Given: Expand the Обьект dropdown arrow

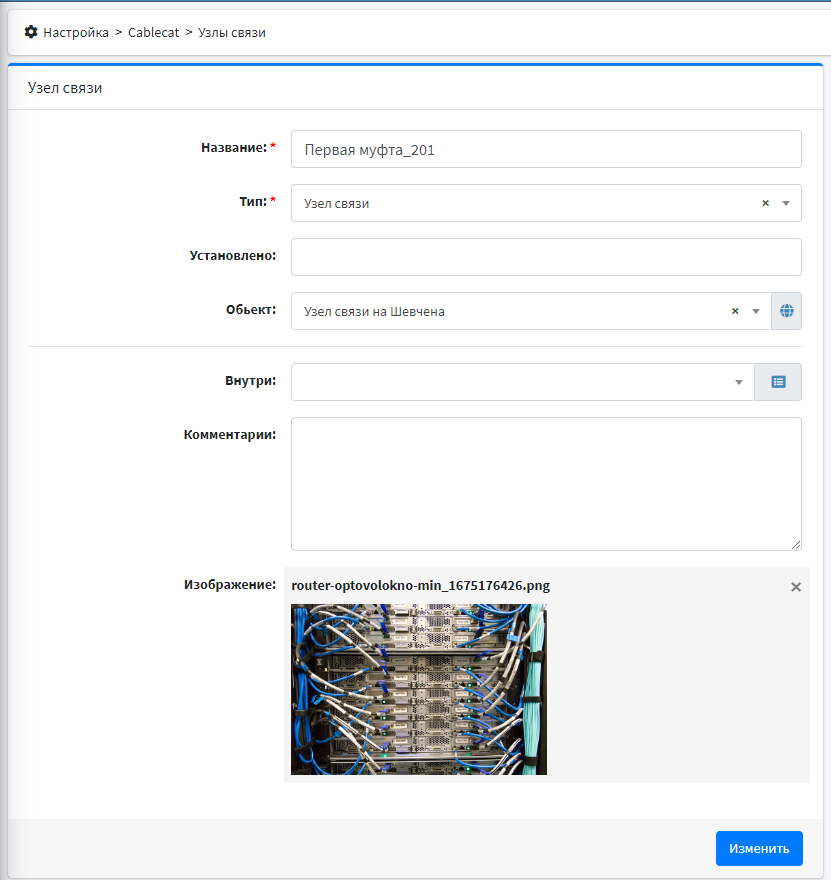Looking at the screenshot, I should (x=755, y=311).
